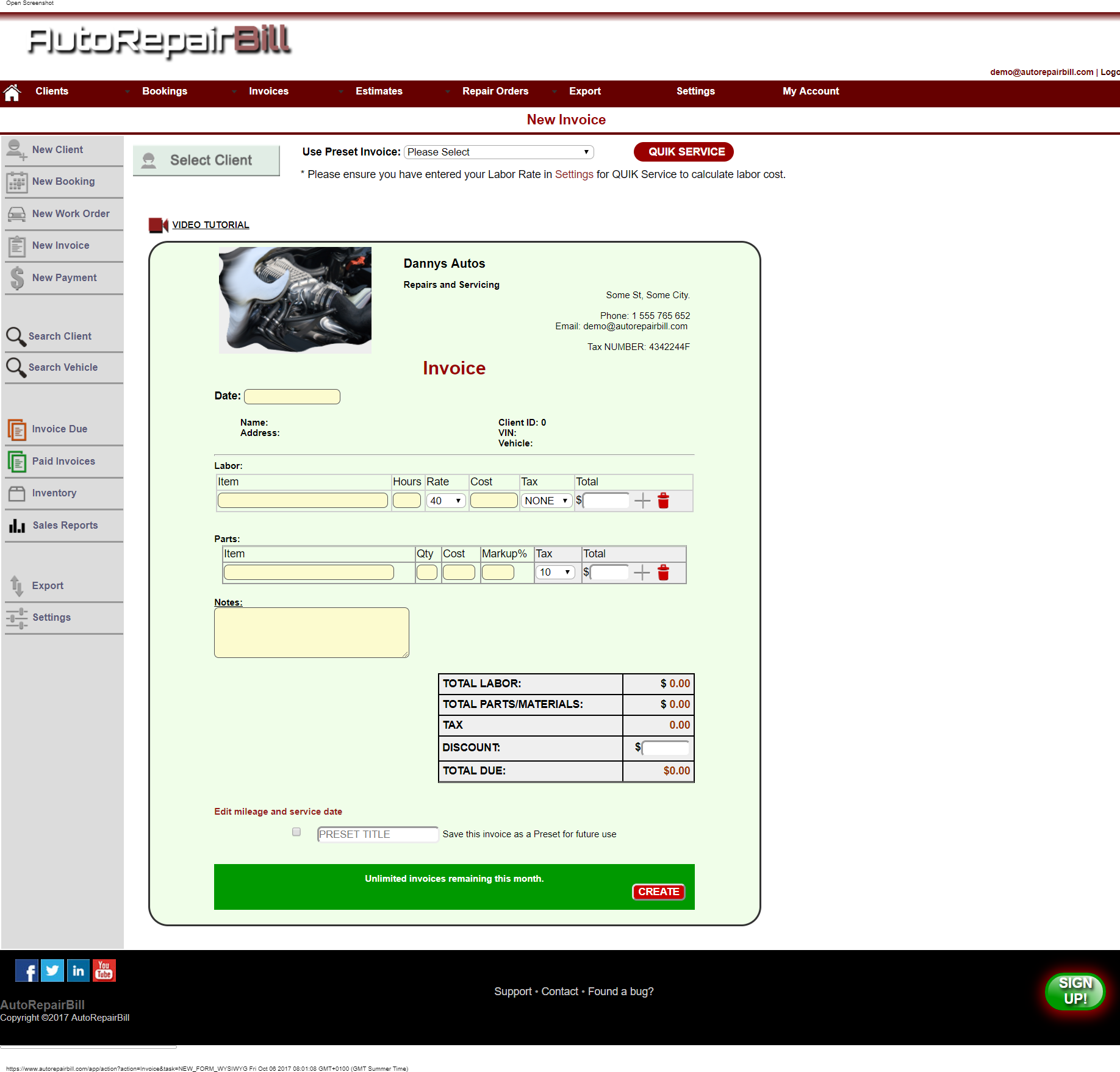Click the Discount amount field
This screenshot has width=1120, height=1072.
pos(666,748)
